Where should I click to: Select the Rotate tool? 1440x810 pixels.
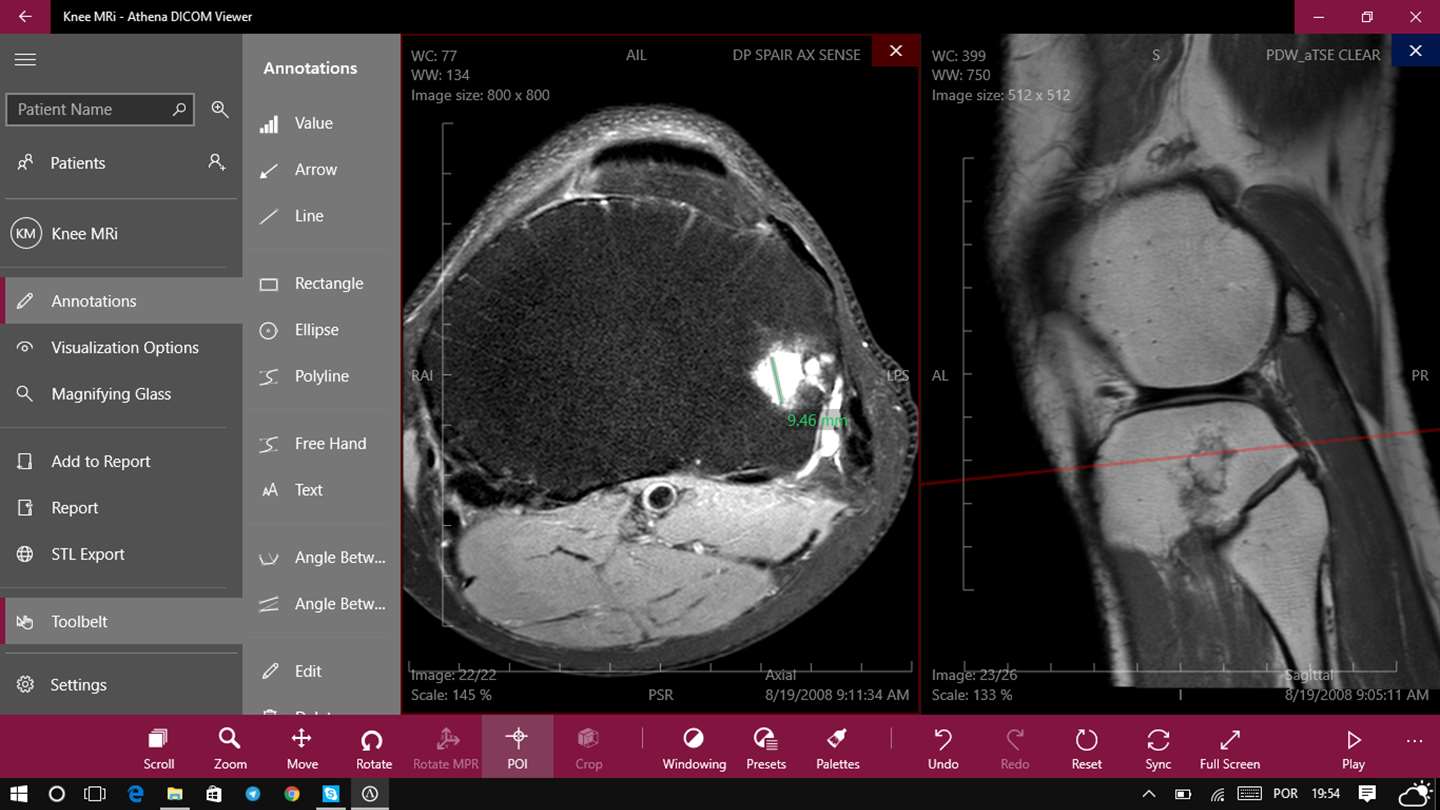[x=374, y=748]
